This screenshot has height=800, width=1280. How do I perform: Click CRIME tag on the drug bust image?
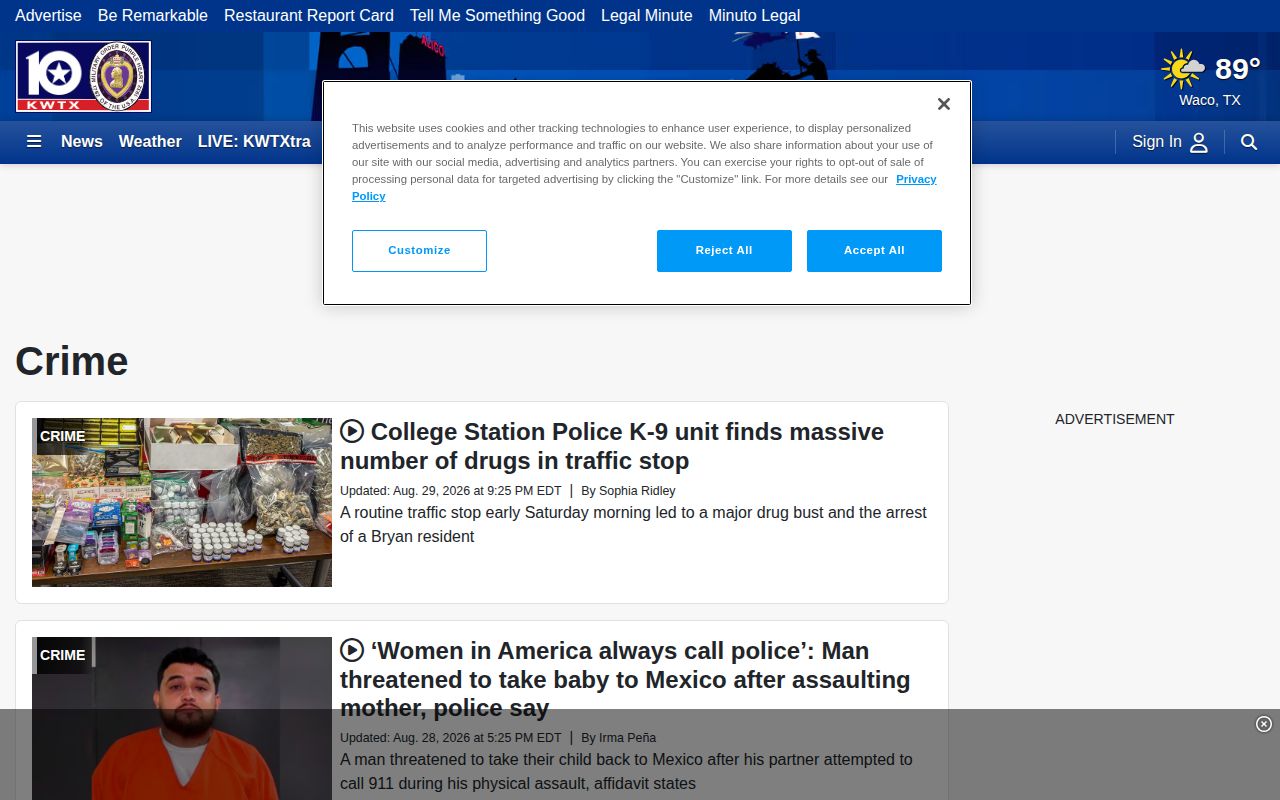[x=63, y=436]
